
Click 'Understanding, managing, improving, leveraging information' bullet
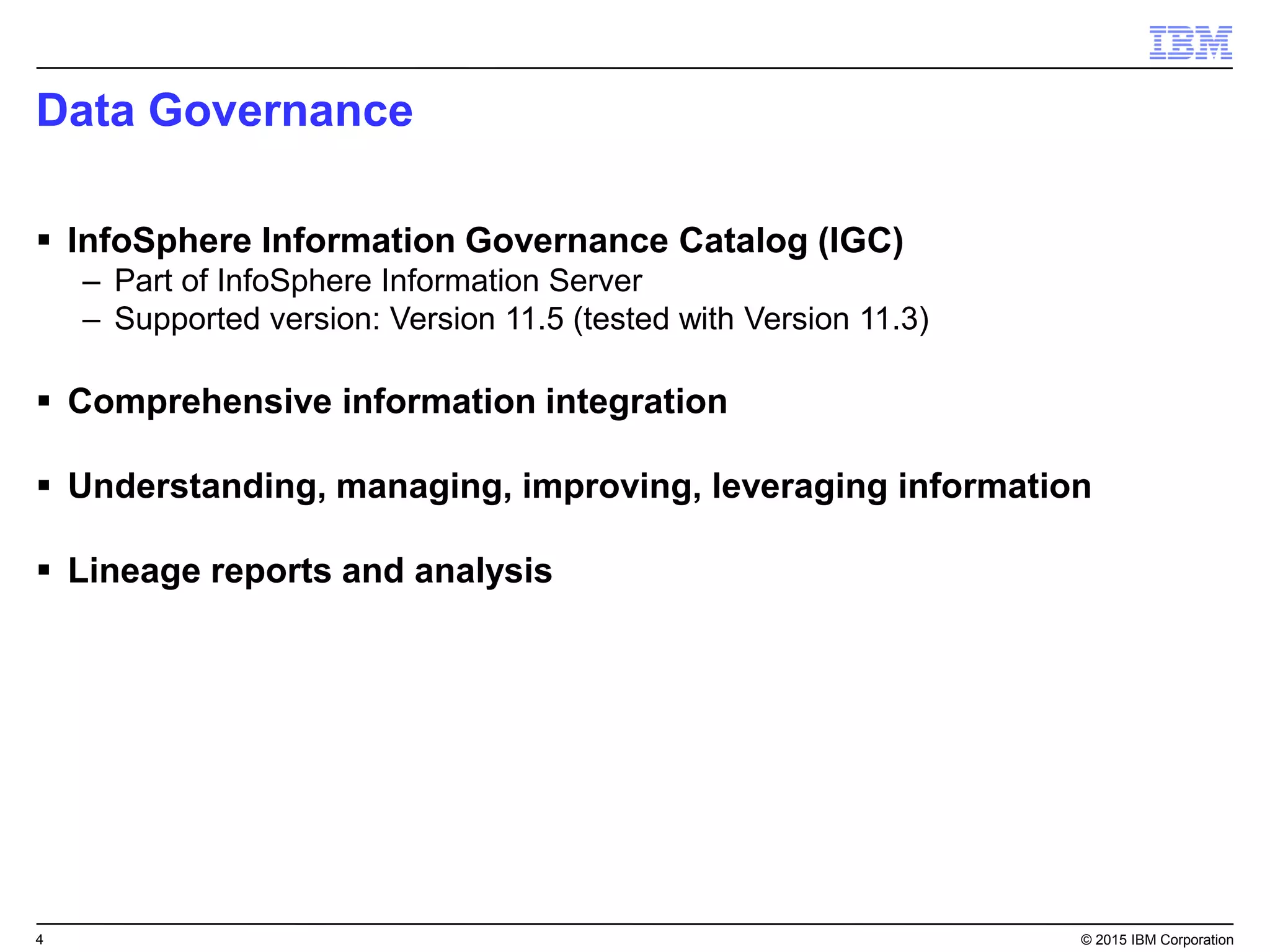(x=579, y=487)
